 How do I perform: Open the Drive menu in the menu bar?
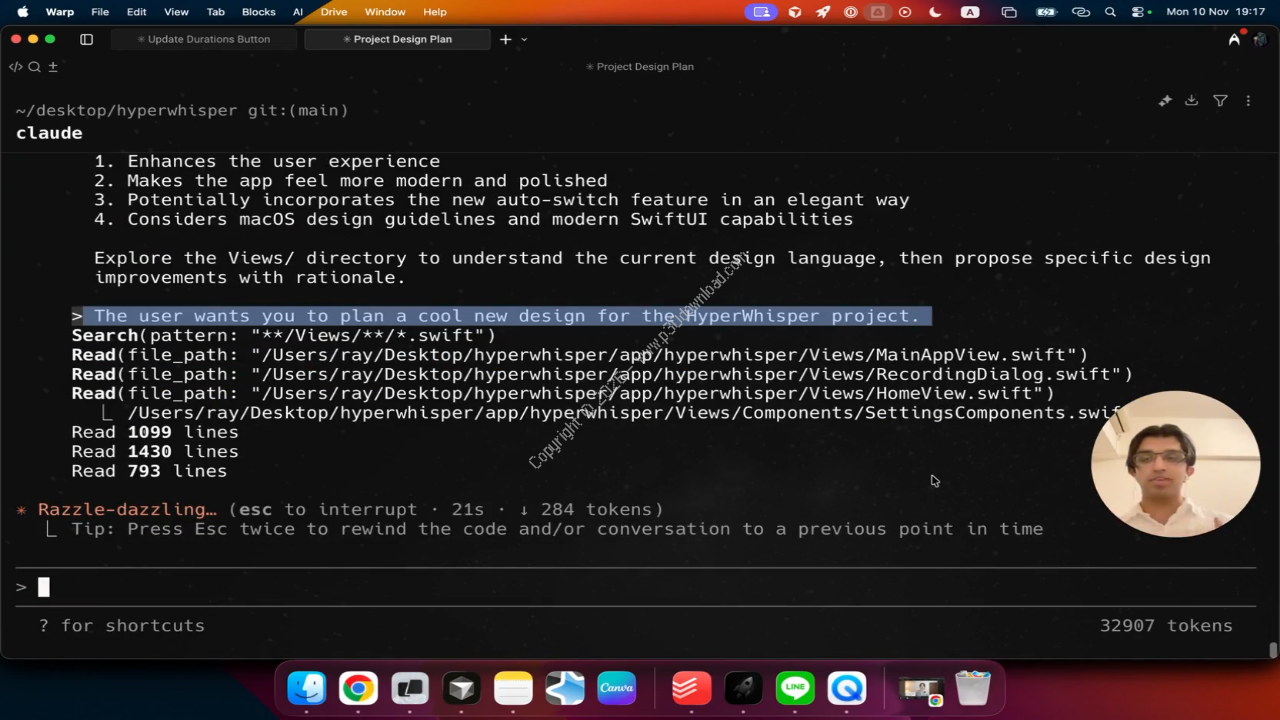click(334, 12)
